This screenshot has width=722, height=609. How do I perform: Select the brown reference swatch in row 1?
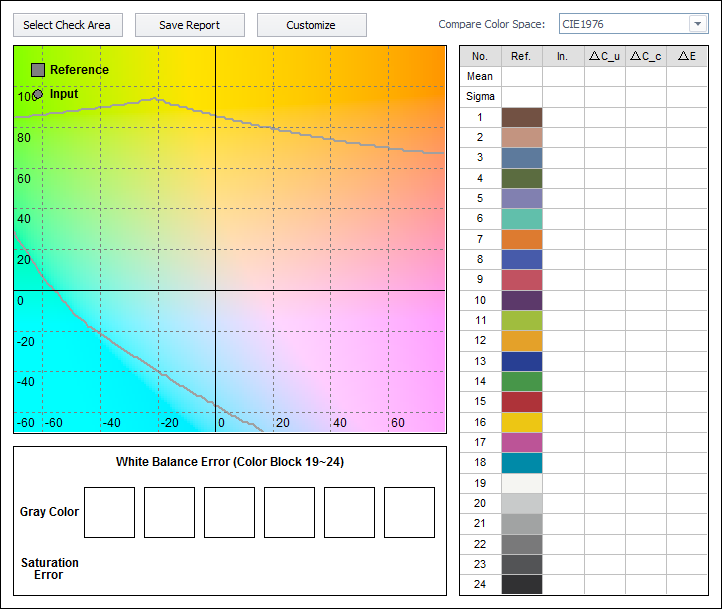click(x=521, y=117)
